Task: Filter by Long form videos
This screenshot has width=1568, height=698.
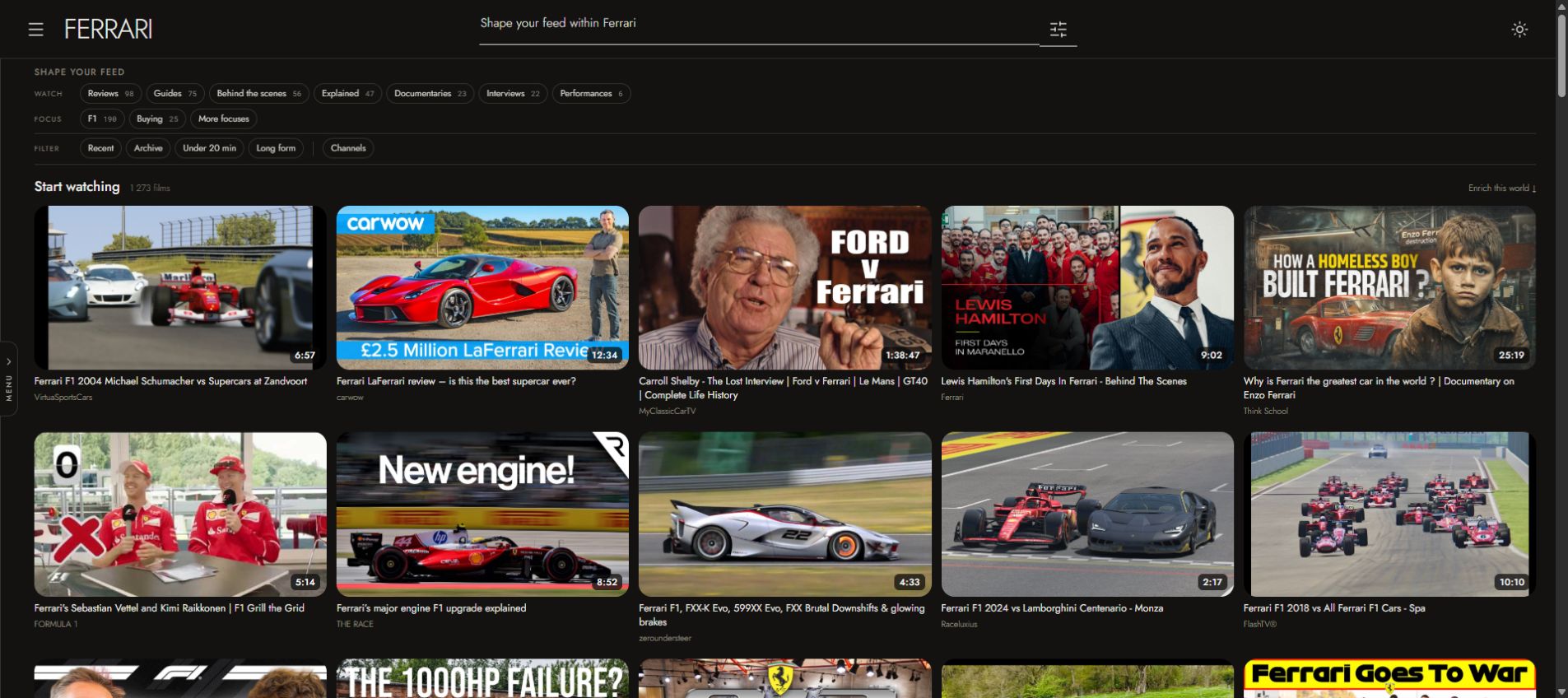Action: click(276, 148)
